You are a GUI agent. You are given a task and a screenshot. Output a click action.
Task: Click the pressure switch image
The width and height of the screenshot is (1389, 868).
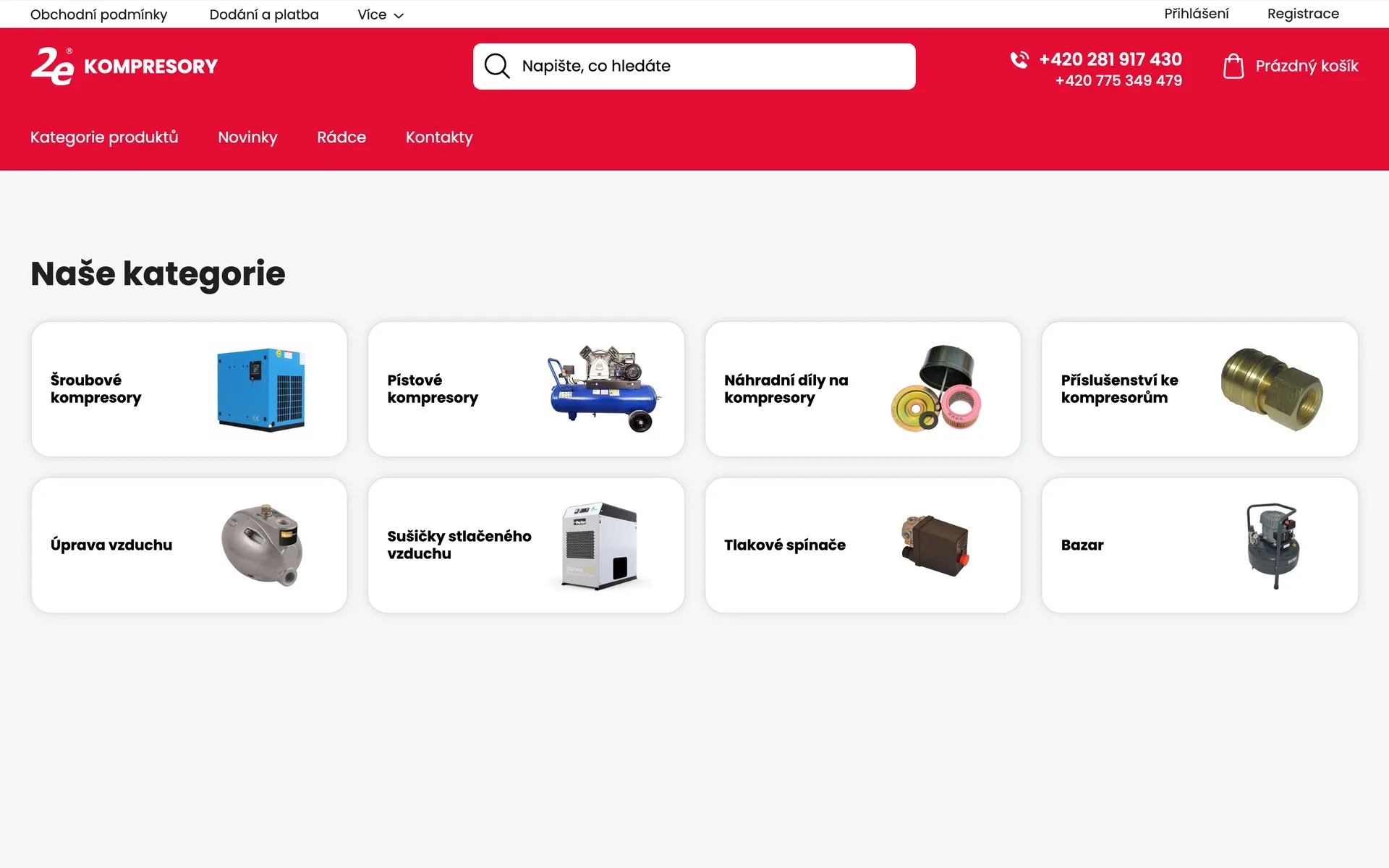coord(935,545)
